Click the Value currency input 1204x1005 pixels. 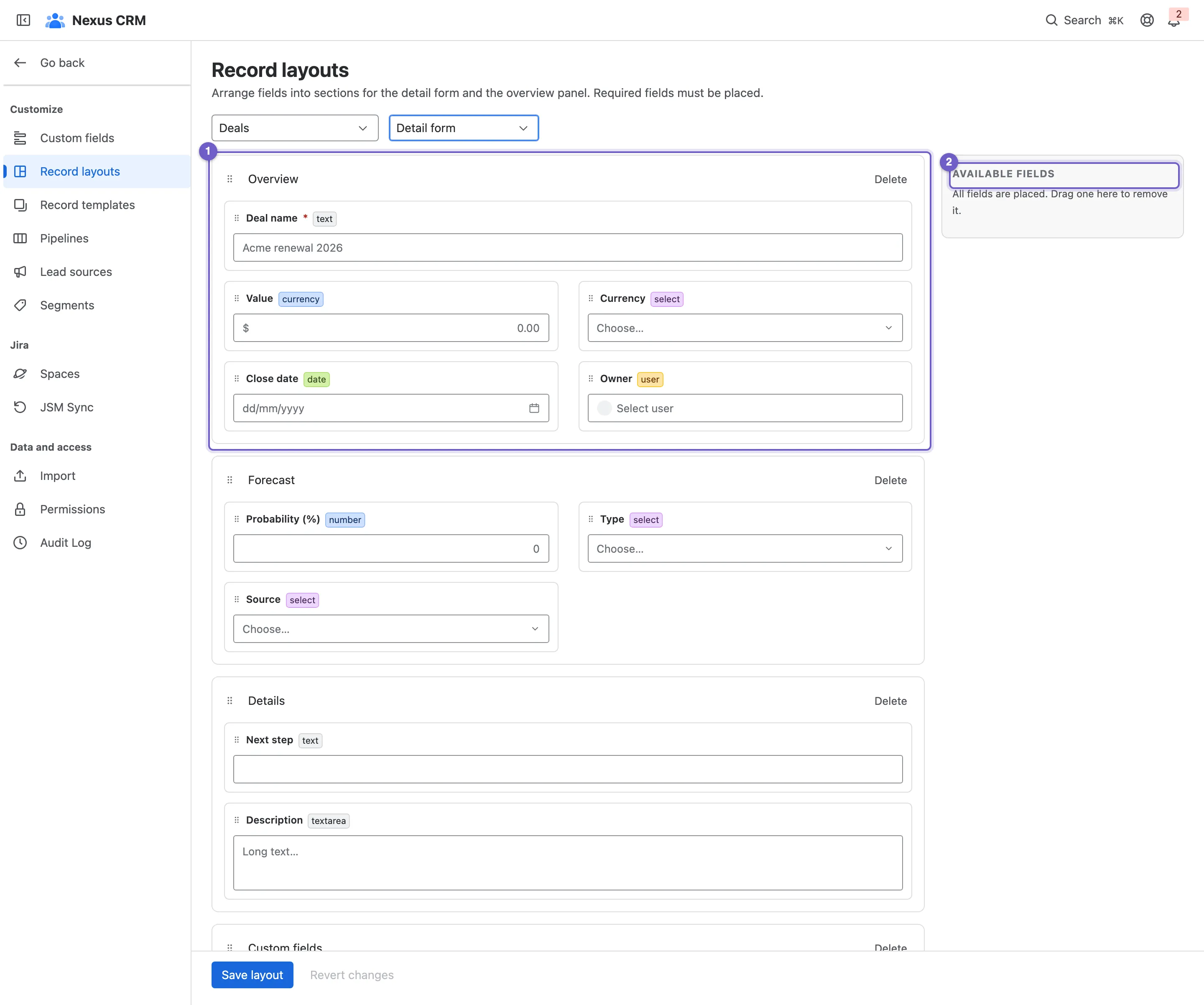tap(391, 328)
